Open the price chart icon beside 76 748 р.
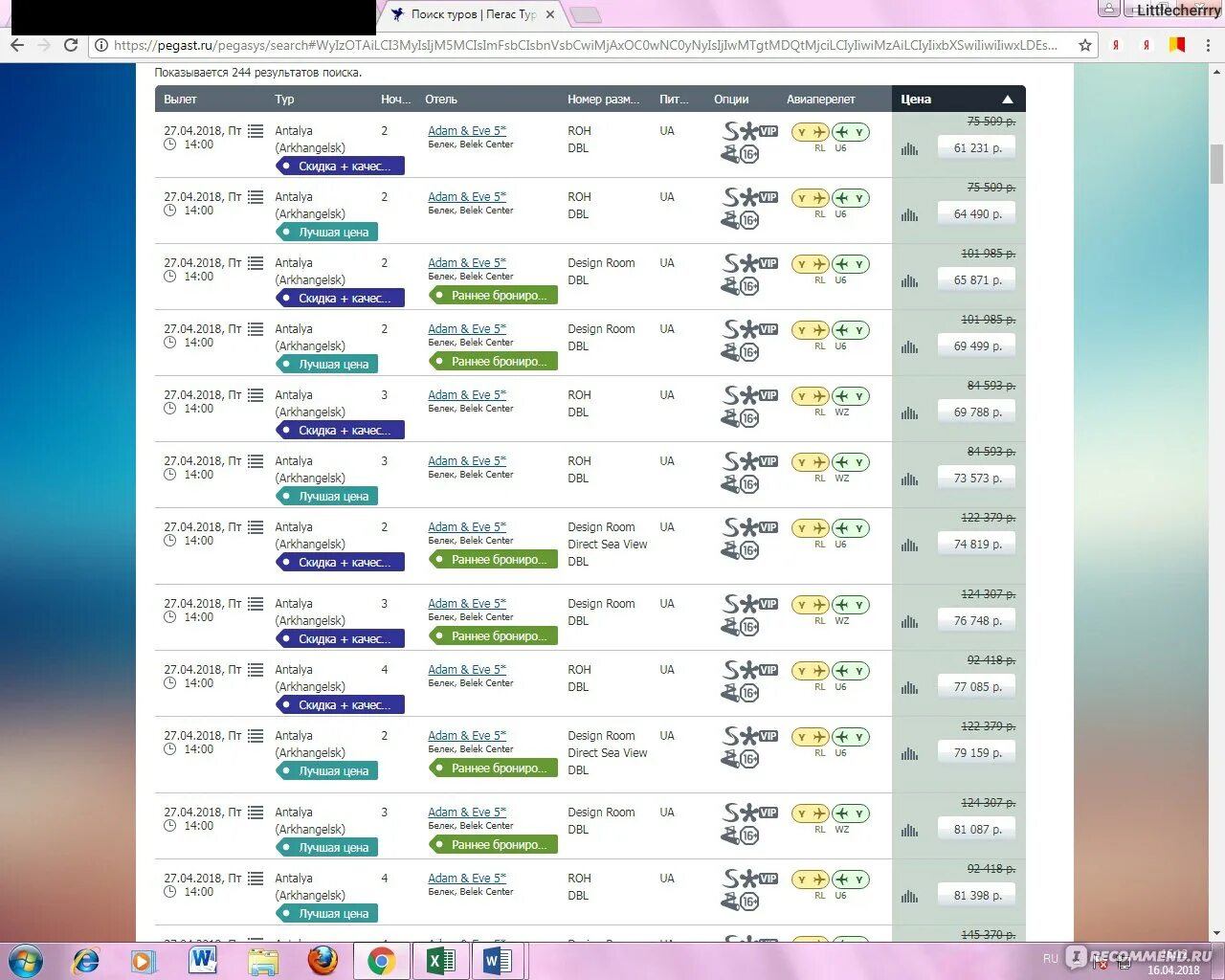 pyautogui.click(x=909, y=621)
